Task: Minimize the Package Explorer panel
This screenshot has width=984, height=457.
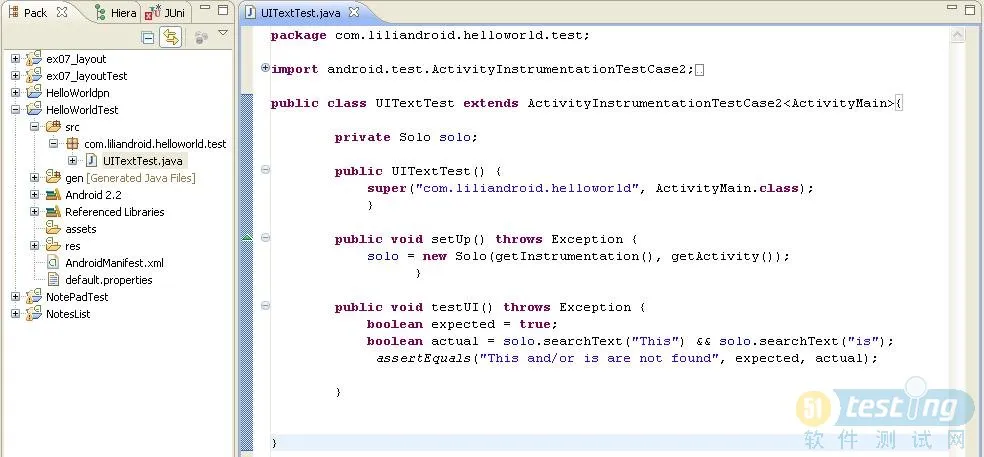Action: click(x=205, y=9)
